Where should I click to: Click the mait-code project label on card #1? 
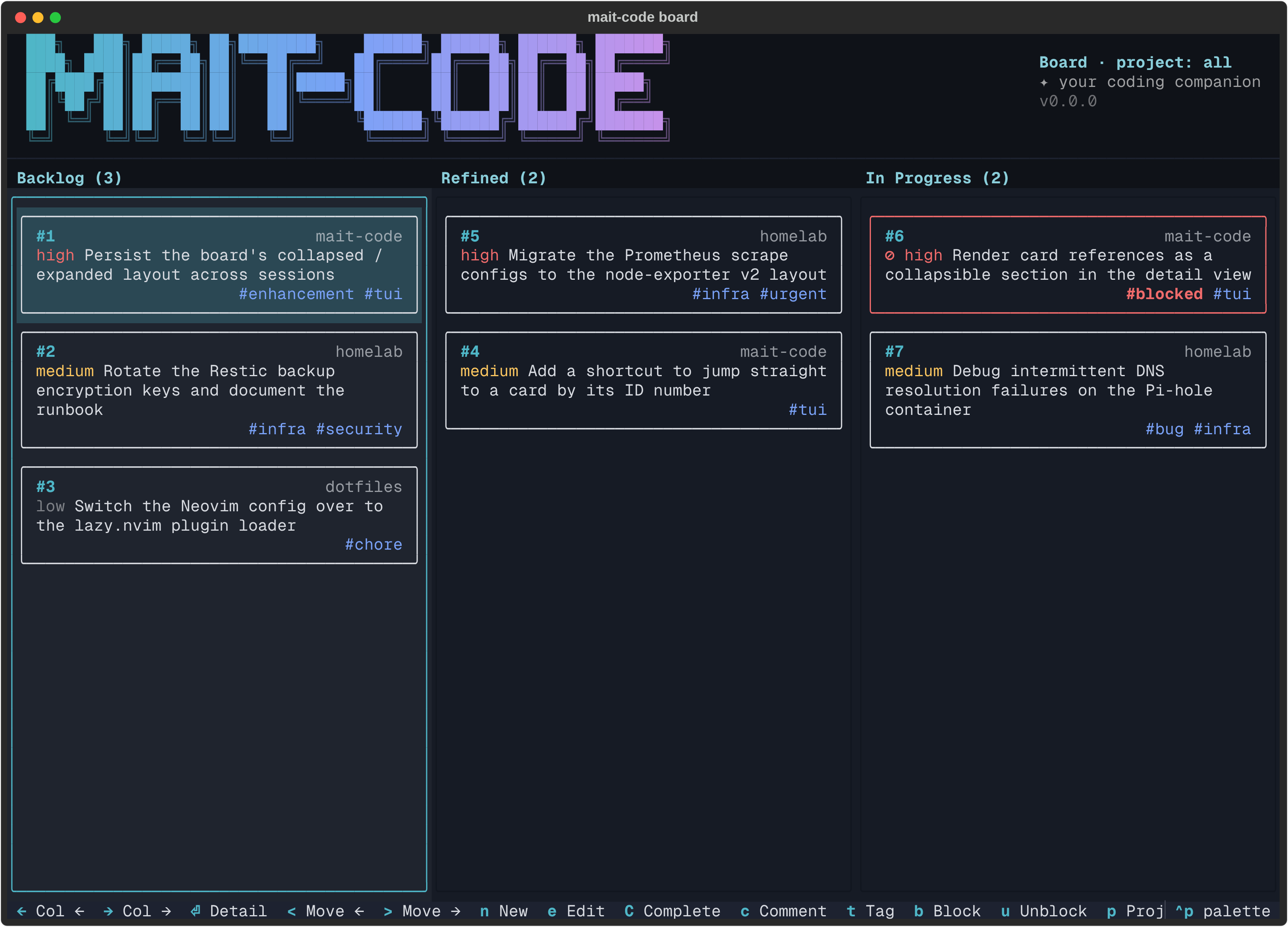(359, 236)
